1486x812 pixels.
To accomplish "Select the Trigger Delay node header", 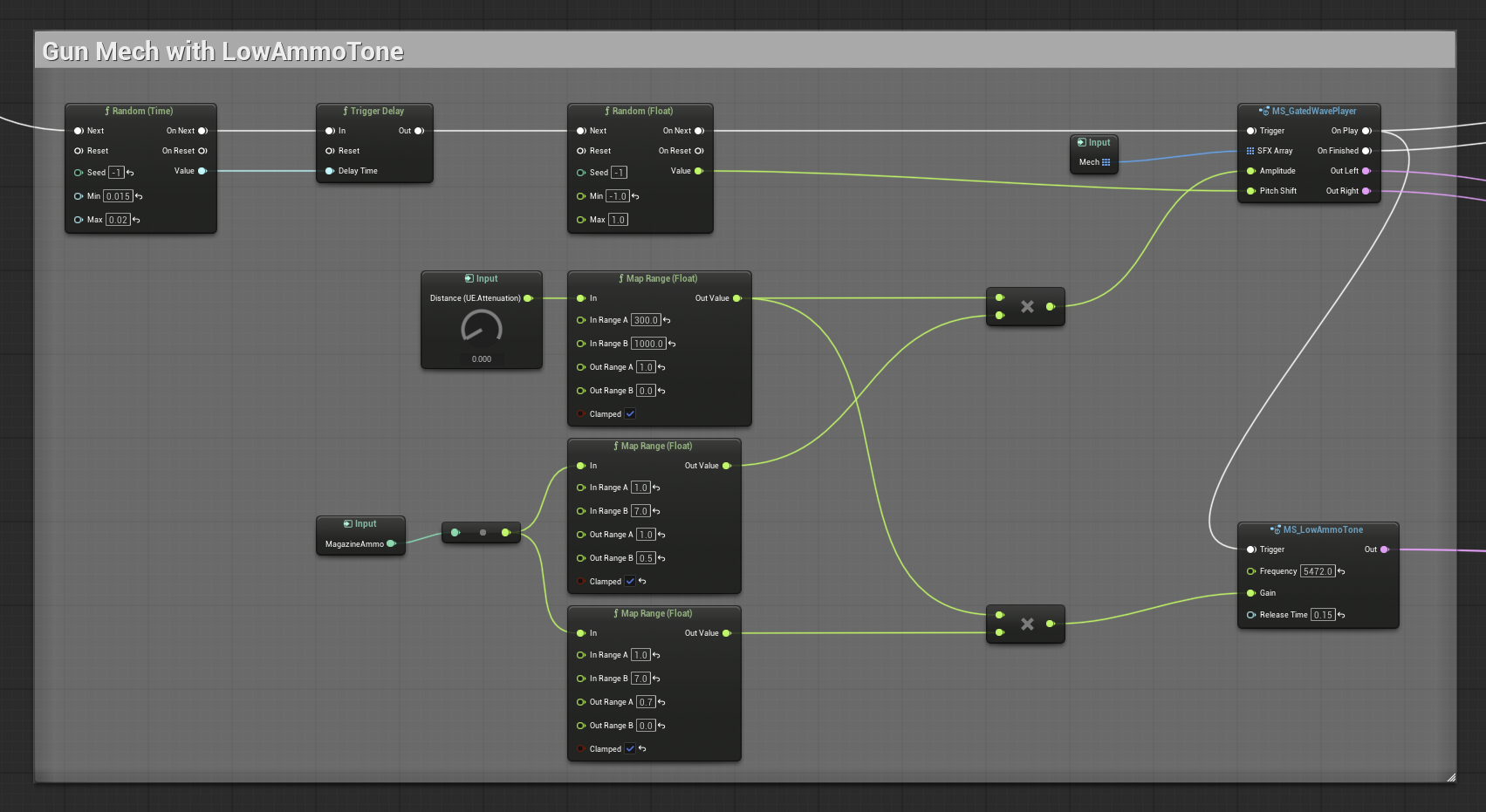I will coord(374,111).
